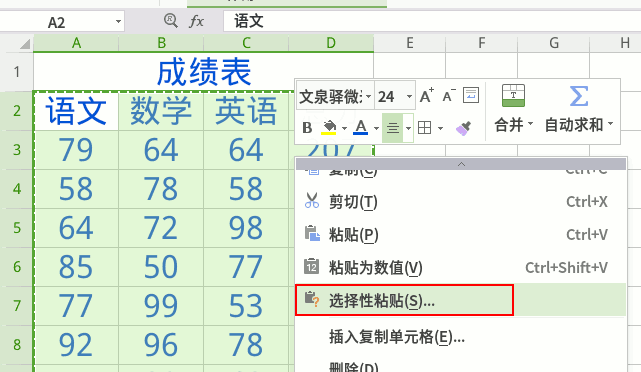The image size is (641, 372).
Task: Click the zoom/lookup icon beside fx
Action: [170, 20]
